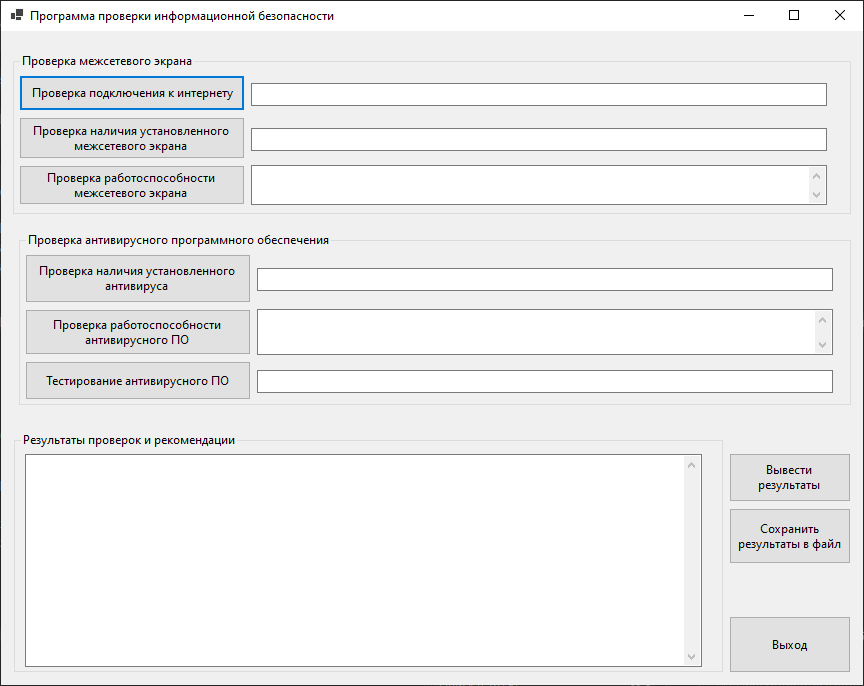This screenshot has width=864, height=686.
Task: Click Проверка антивирусного программного обеспечения group label
Action: tap(179, 240)
